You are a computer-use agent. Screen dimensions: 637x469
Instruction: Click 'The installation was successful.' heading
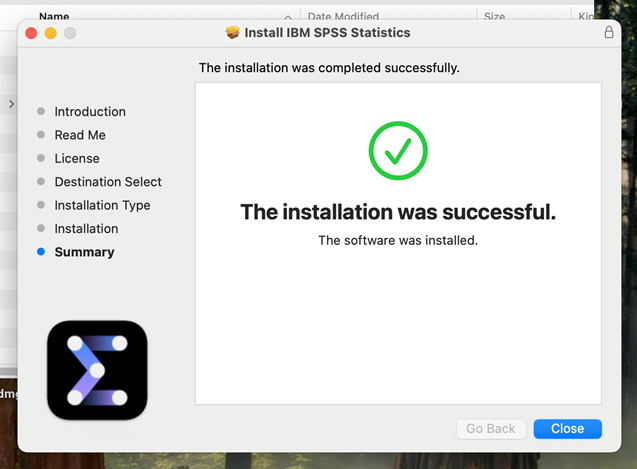pos(398,212)
